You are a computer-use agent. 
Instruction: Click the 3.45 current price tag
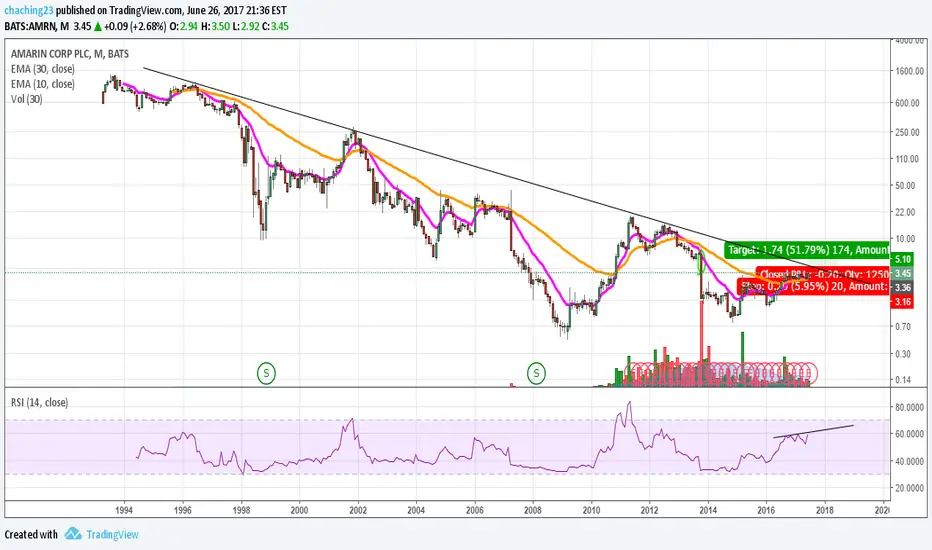click(903, 274)
